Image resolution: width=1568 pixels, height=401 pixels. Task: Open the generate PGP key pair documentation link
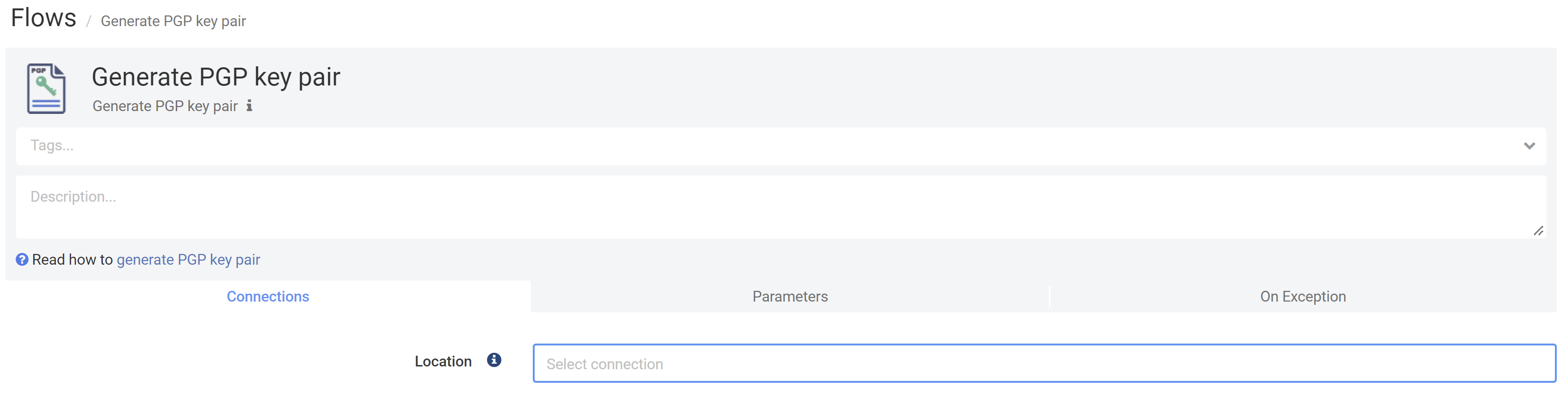pyautogui.click(x=189, y=259)
